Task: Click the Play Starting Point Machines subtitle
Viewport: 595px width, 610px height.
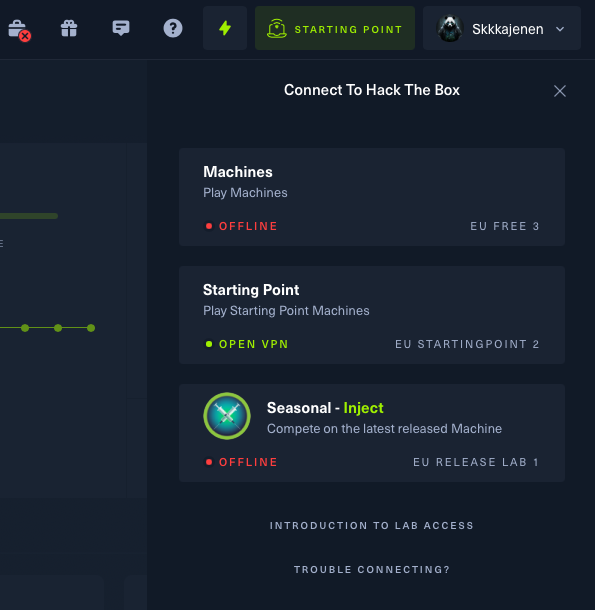Action: [x=286, y=310]
